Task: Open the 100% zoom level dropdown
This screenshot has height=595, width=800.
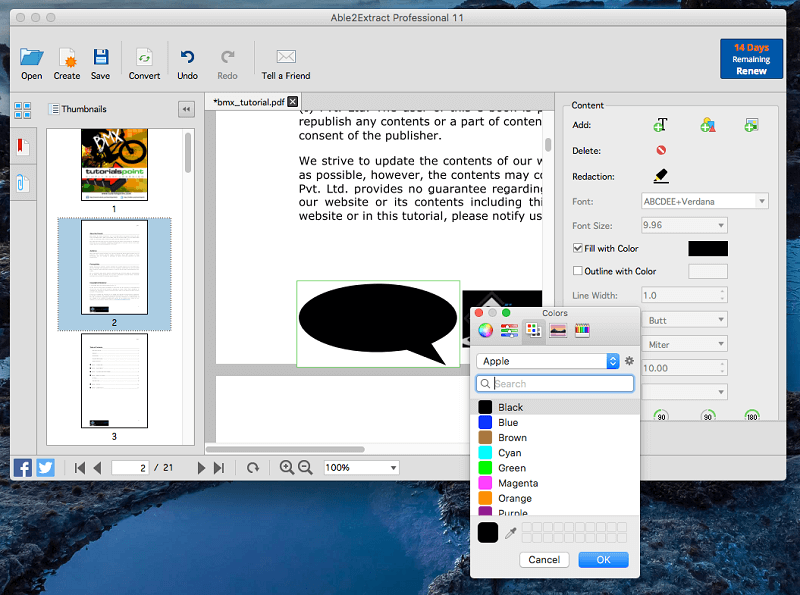Action: 361,467
